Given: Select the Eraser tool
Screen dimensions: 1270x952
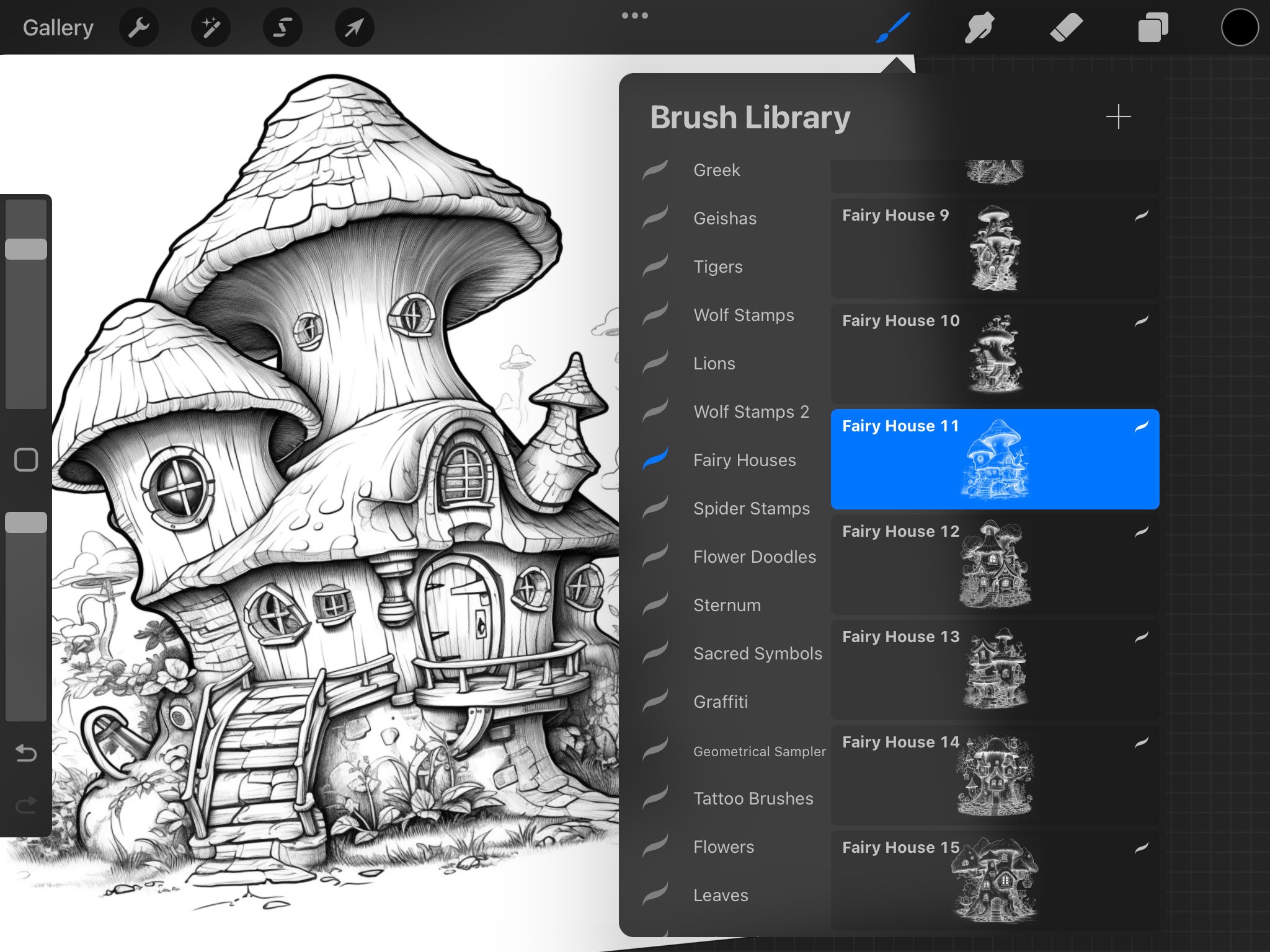Looking at the screenshot, I should [x=1066, y=27].
